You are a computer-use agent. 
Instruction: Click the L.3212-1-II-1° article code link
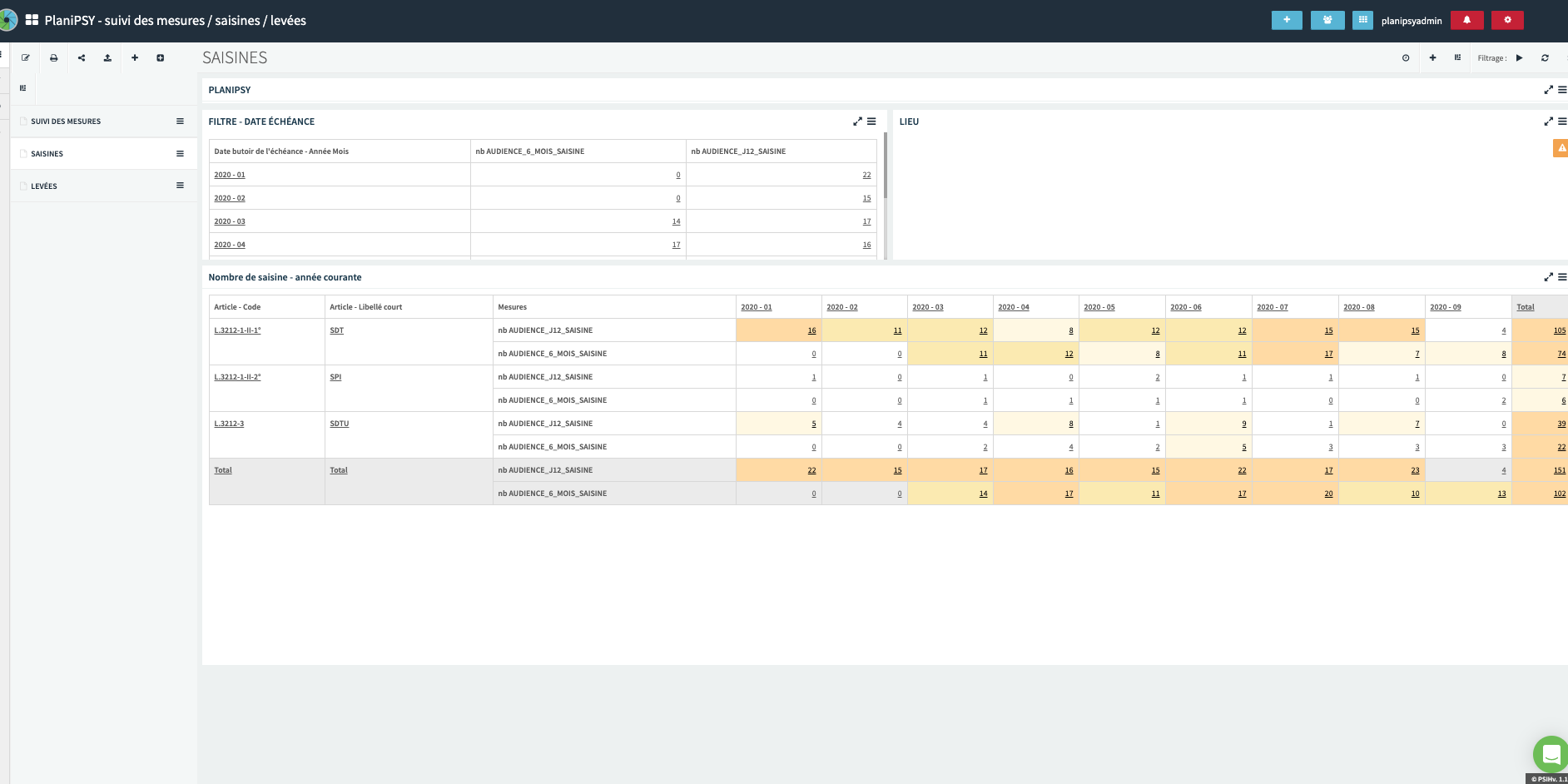(237, 330)
